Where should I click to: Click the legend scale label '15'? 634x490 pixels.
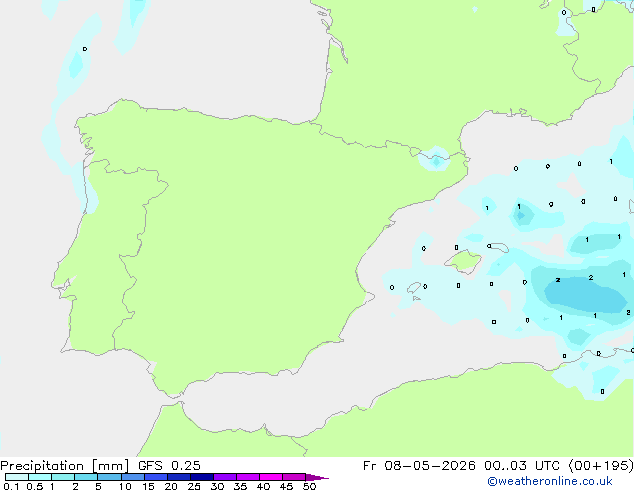(x=148, y=486)
